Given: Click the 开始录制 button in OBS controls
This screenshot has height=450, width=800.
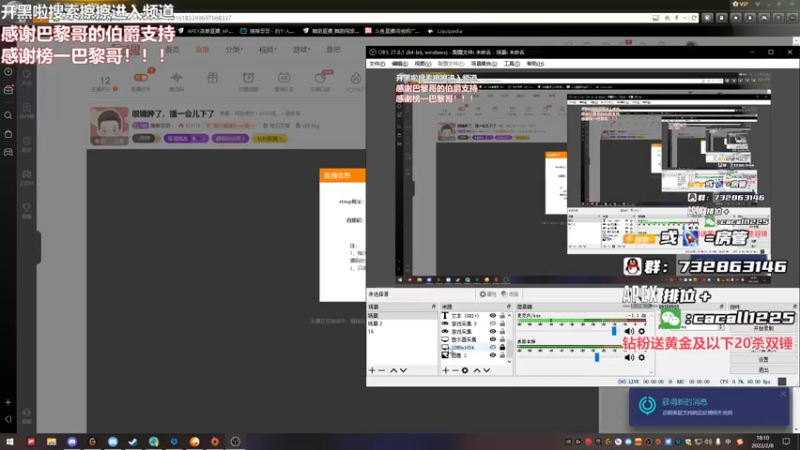Looking at the screenshot, I should pos(763,329).
